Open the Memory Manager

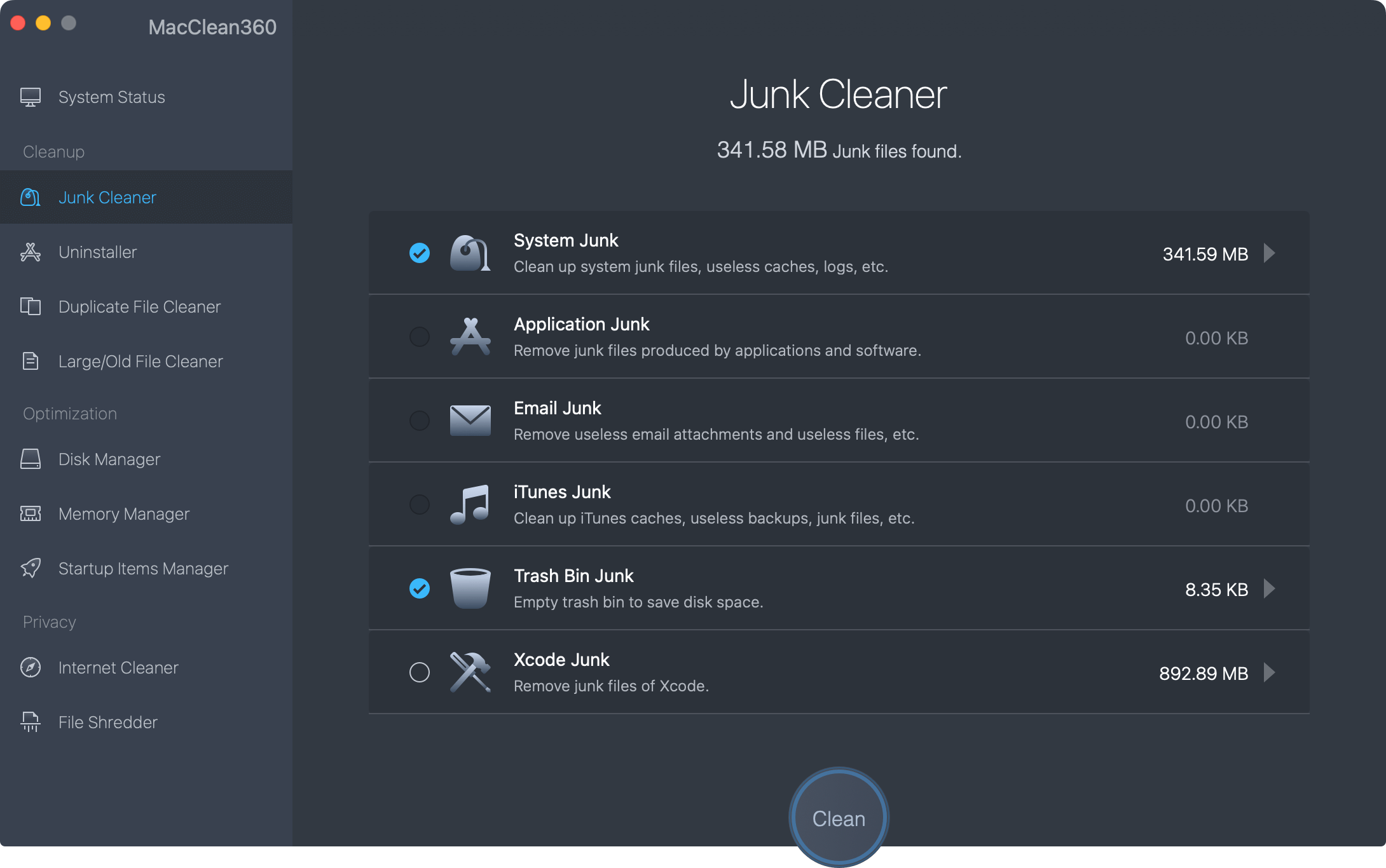pos(123,513)
